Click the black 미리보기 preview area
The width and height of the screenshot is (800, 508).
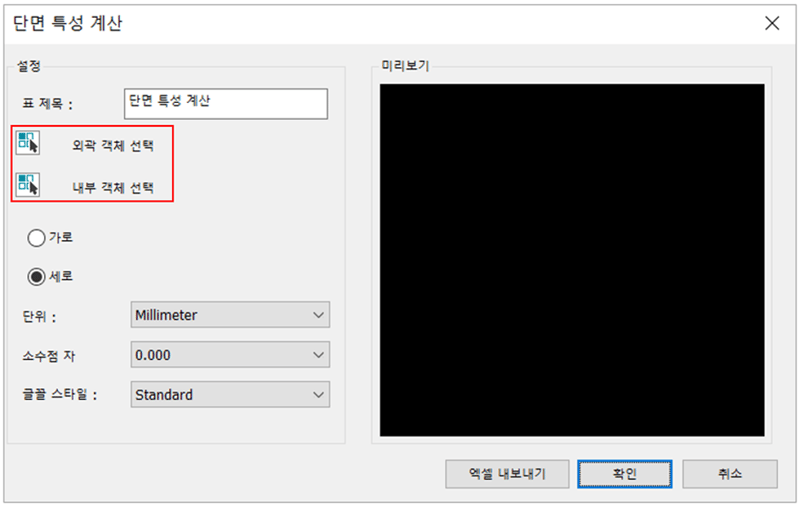[x=572, y=260]
